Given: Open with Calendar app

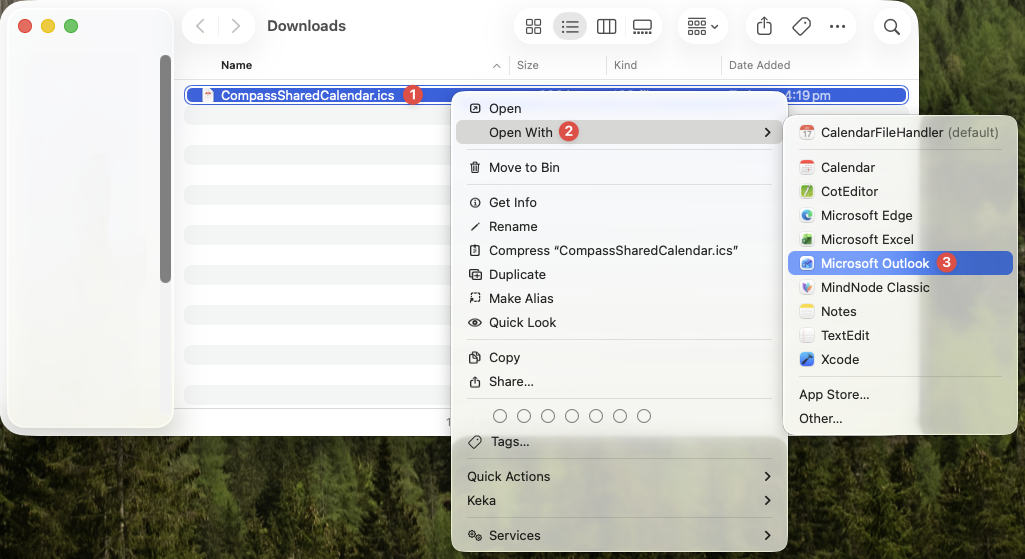Looking at the screenshot, I should point(900,167).
